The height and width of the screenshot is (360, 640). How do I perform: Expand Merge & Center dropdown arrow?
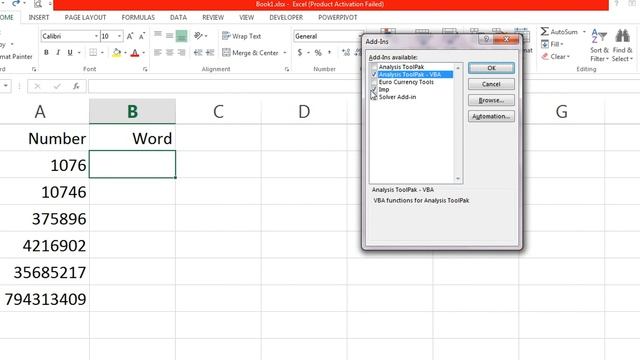(284, 53)
